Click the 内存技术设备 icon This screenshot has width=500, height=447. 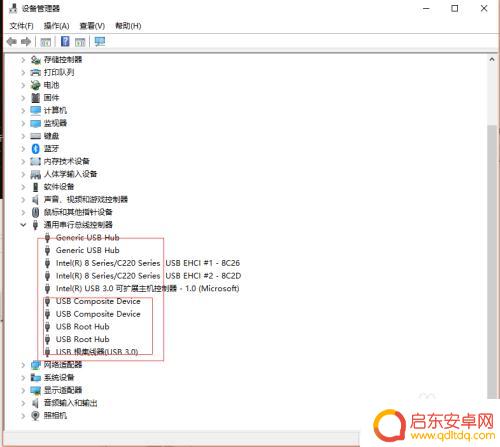pyautogui.click(x=36, y=161)
